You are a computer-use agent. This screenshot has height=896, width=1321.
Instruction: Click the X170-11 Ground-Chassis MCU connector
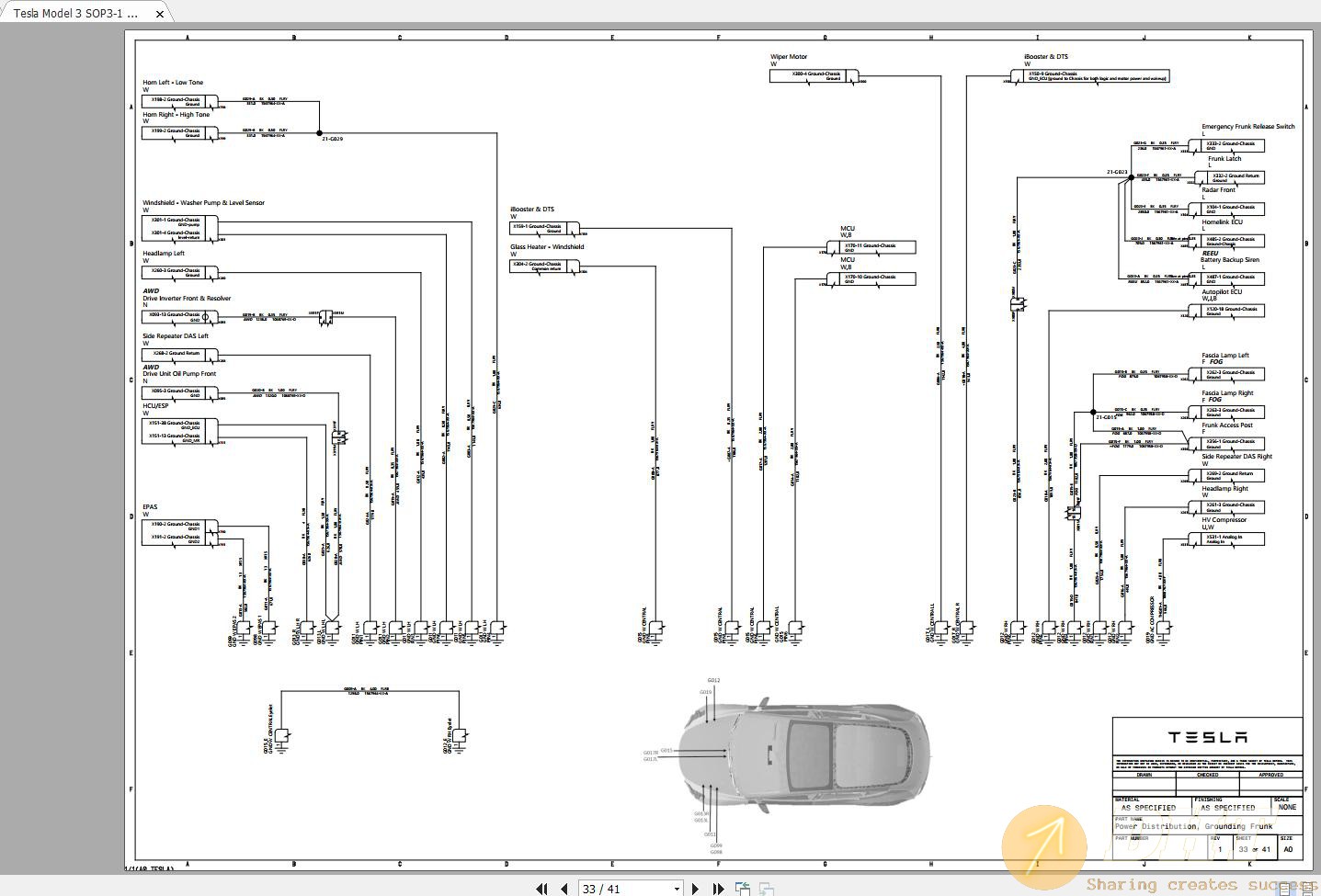point(871,247)
